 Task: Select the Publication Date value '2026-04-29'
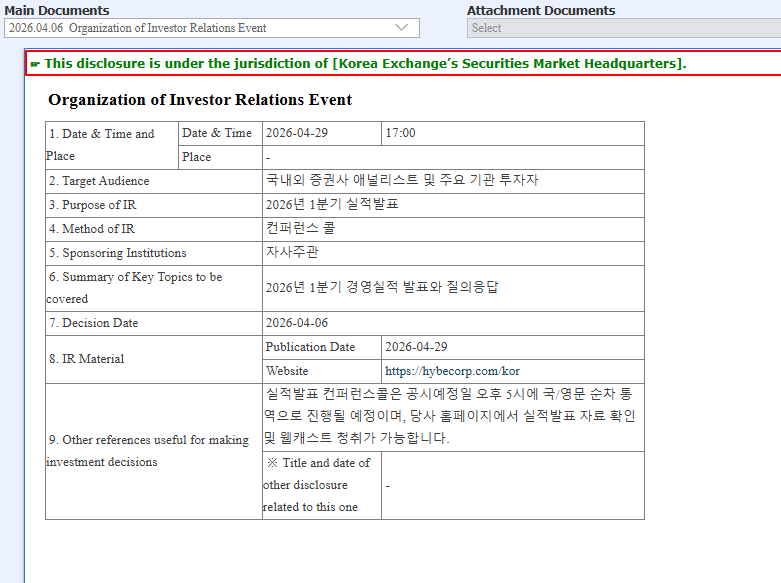click(416, 347)
